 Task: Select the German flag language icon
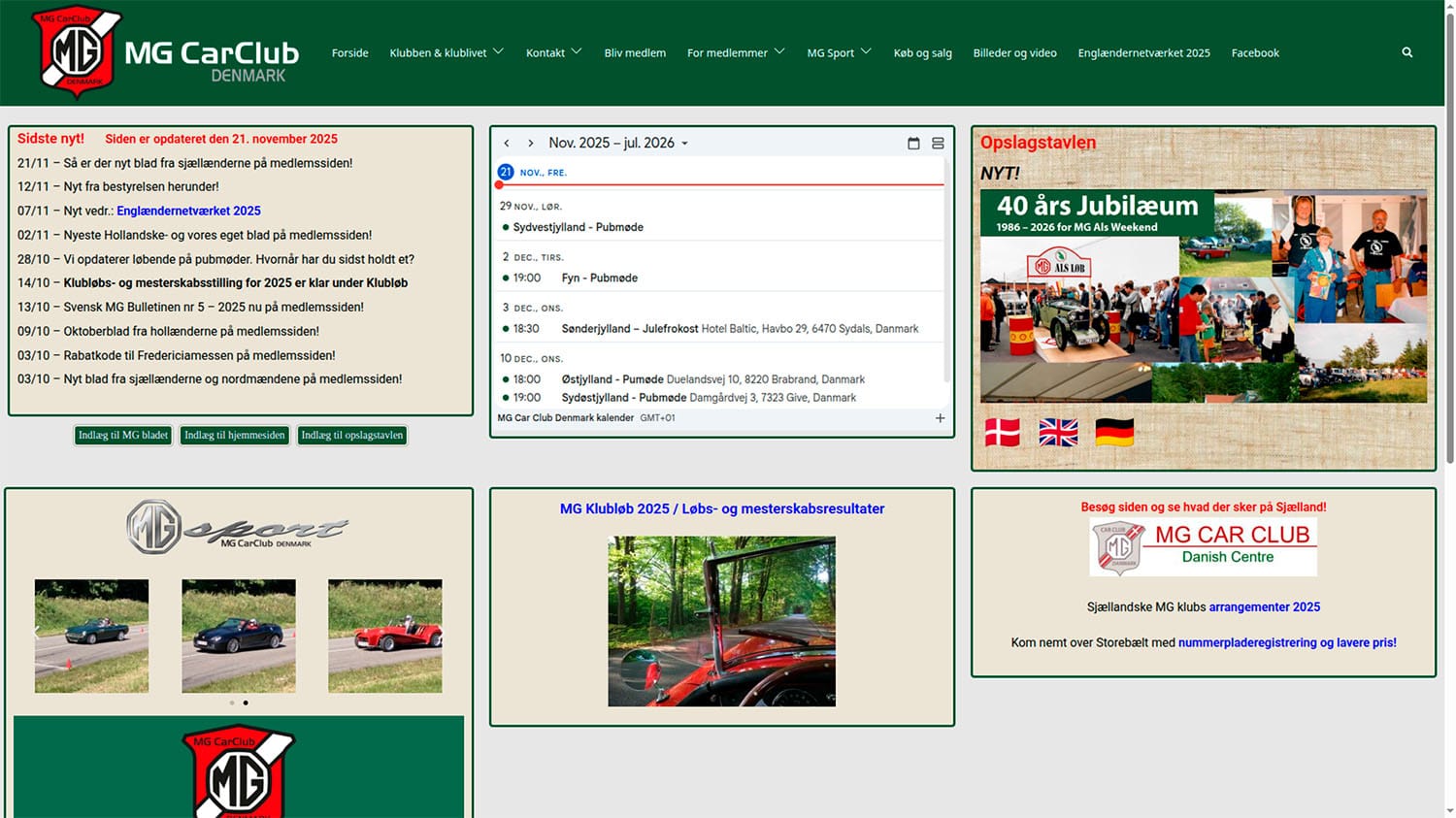(1114, 433)
